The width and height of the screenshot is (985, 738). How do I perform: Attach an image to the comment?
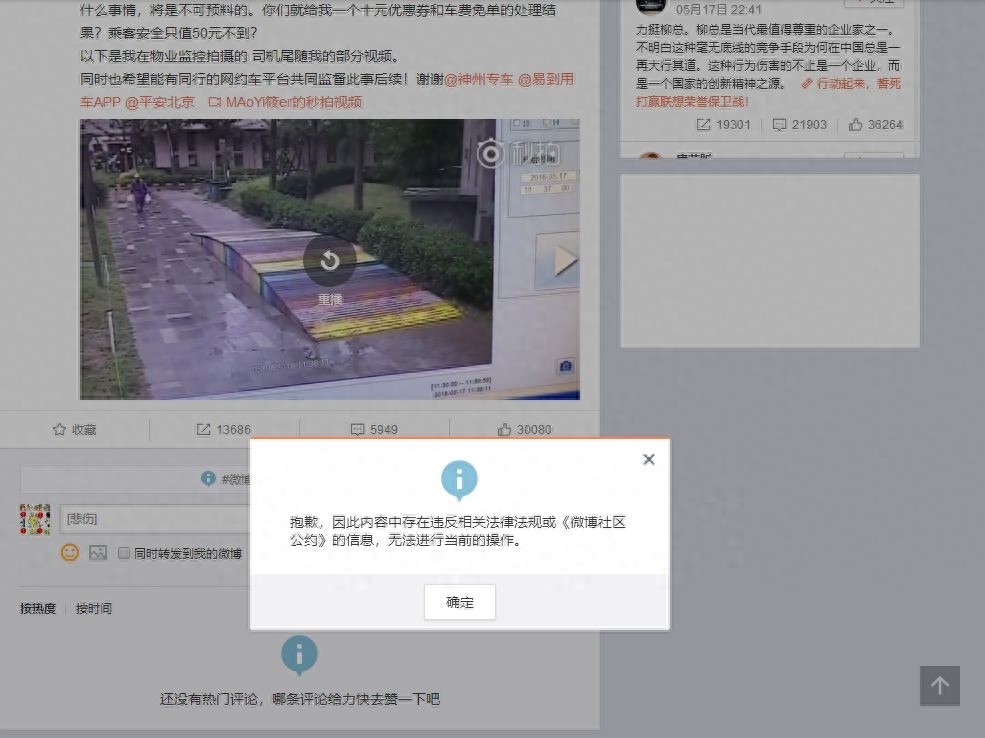click(98, 553)
